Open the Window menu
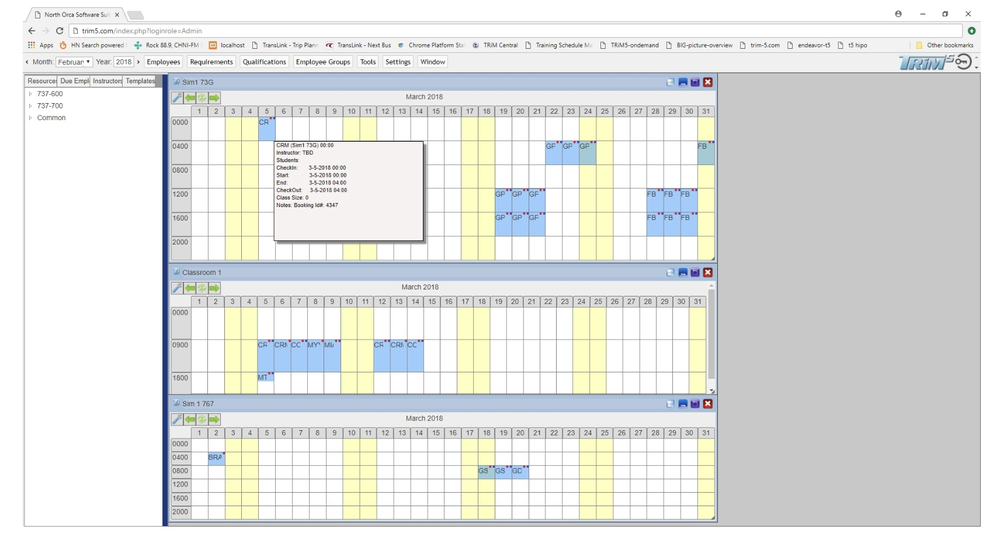This screenshot has height=538, width=1000. 432,62
